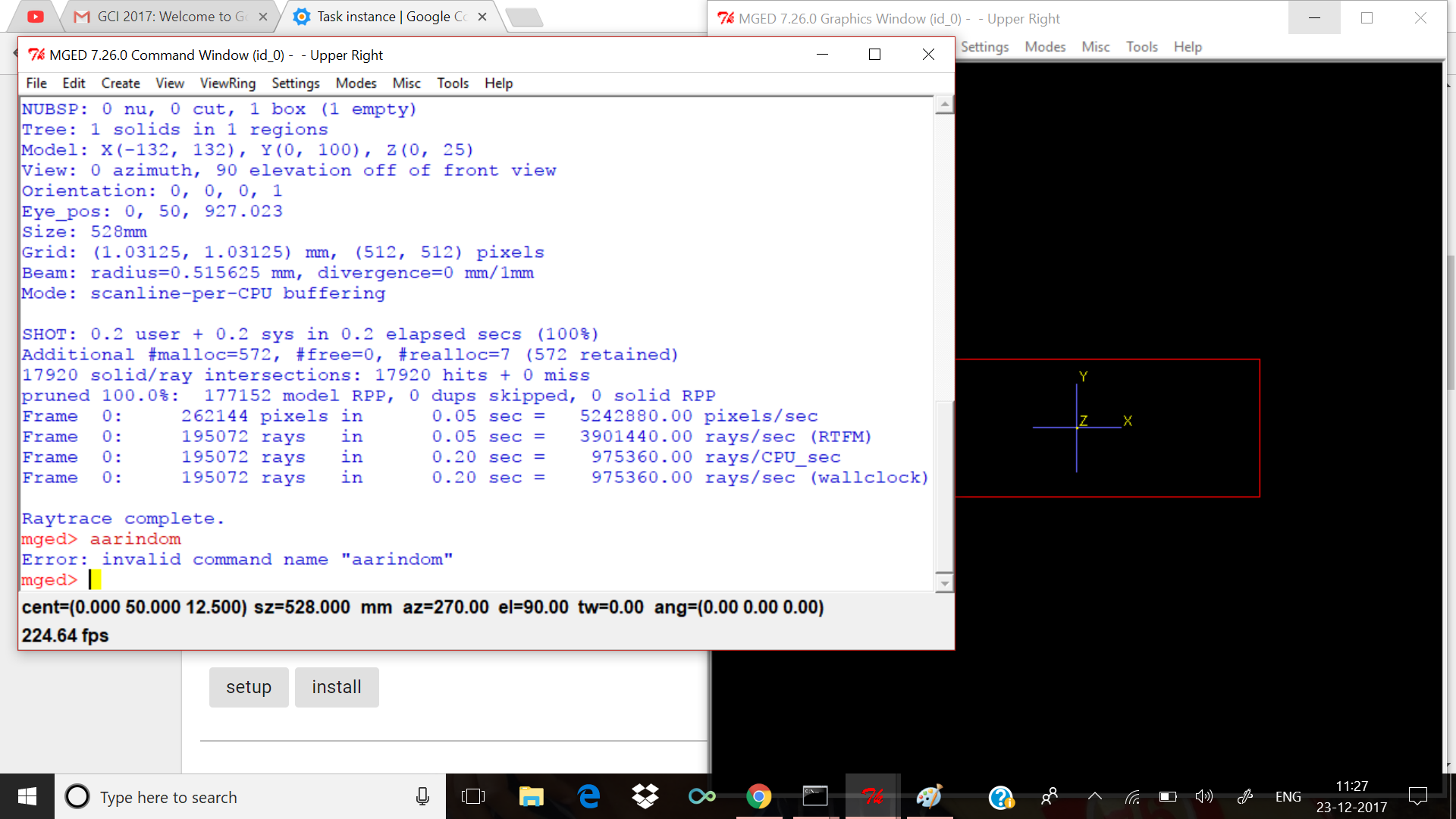Open Tools menu in Command Window
Image resolution: width=1456 pixels, height=819 pixels.
453,83
